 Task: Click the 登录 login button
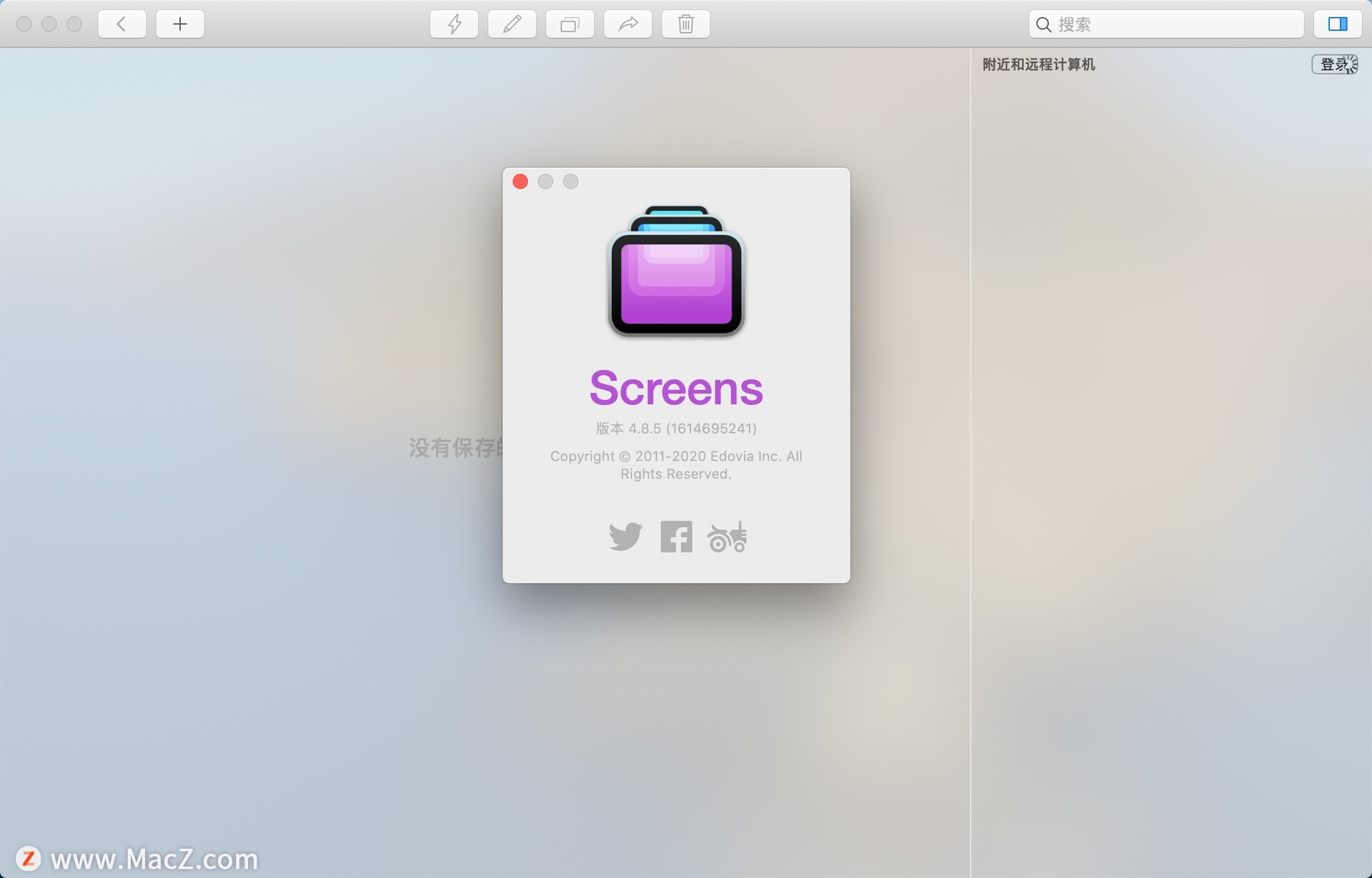coord(1334,64)
